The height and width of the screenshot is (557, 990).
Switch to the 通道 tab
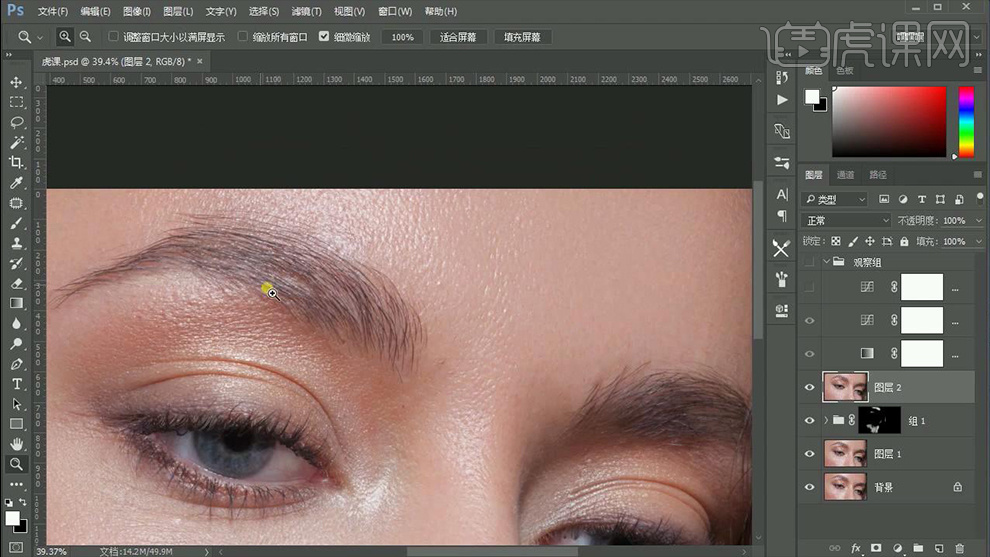coord(845,175)
